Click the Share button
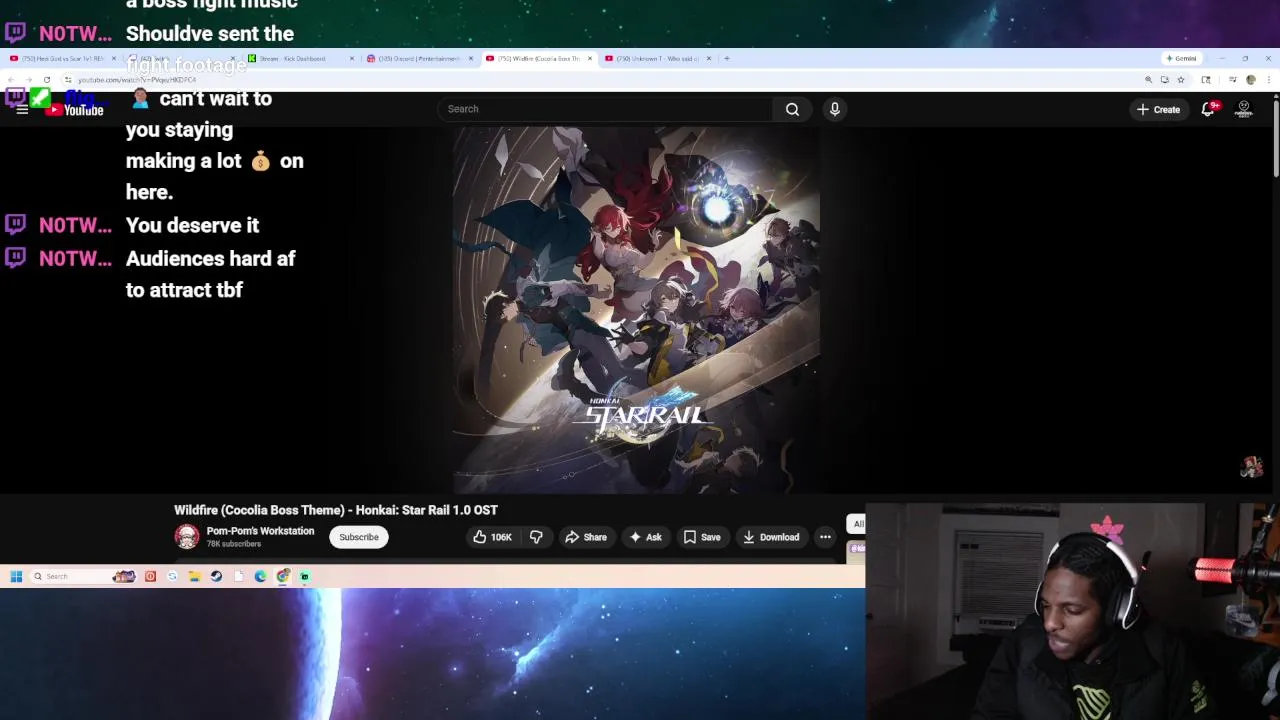This screenshot has width=1280, height=720. pyautogui.click(x=586, y=537)
